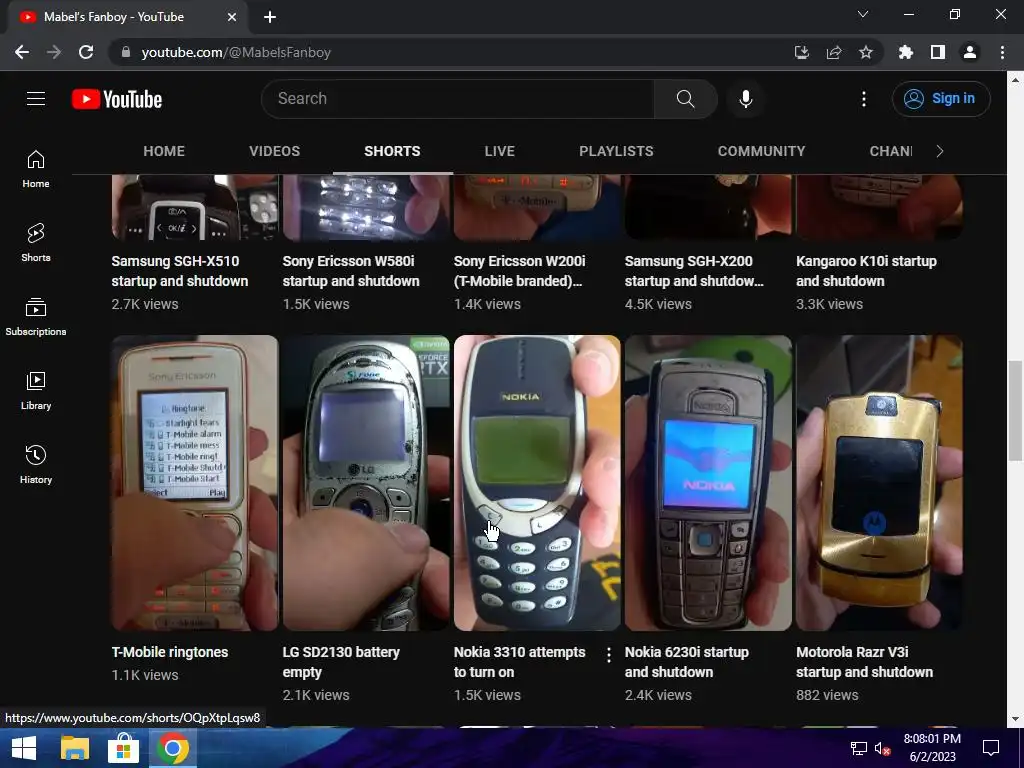The width and height of the screenshot is (1024, 768).
Task: Switch to the PLAYLISTS channel tab
Action: [616, 151]
